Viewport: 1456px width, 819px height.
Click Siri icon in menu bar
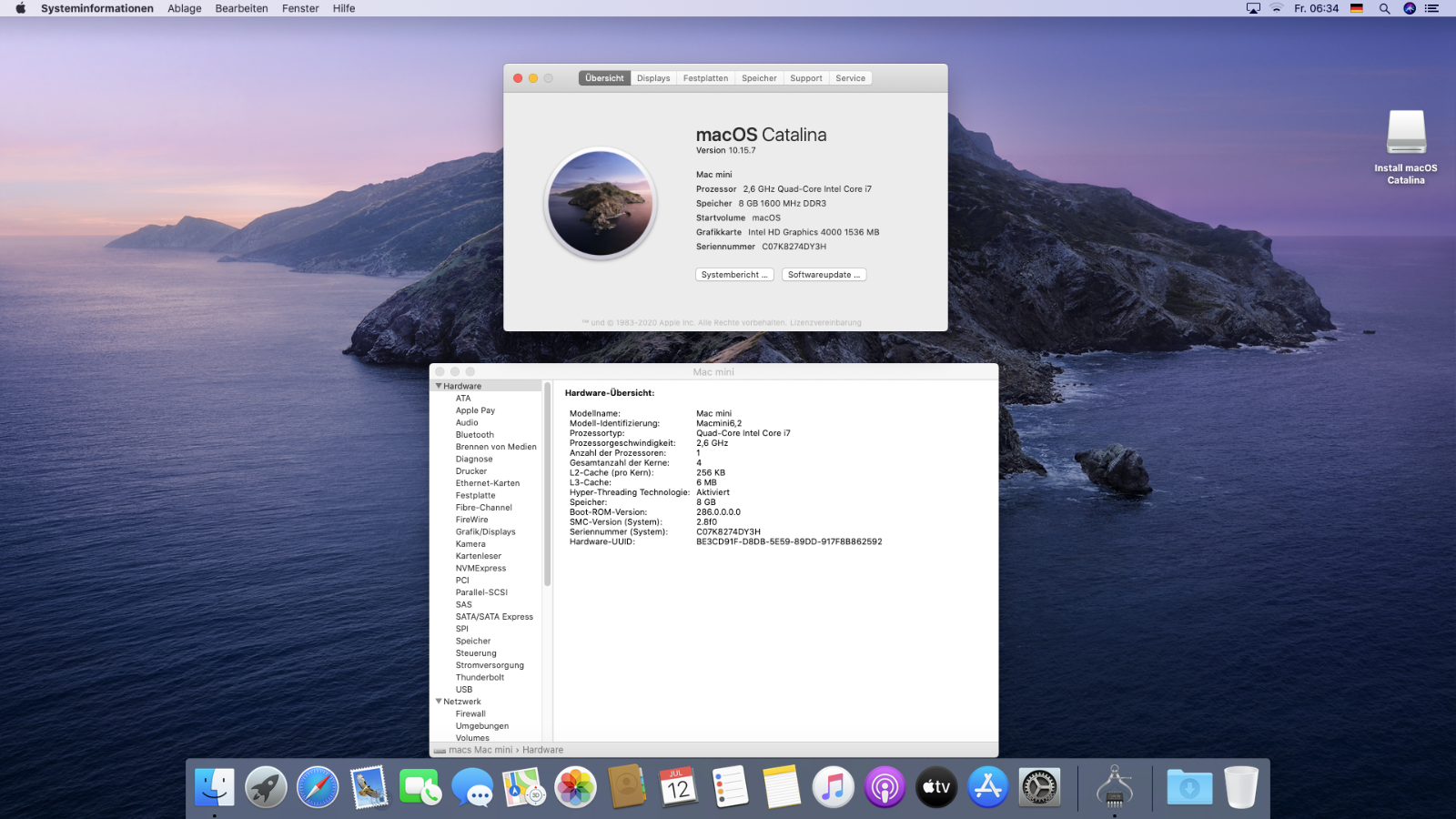[1410, 8]
